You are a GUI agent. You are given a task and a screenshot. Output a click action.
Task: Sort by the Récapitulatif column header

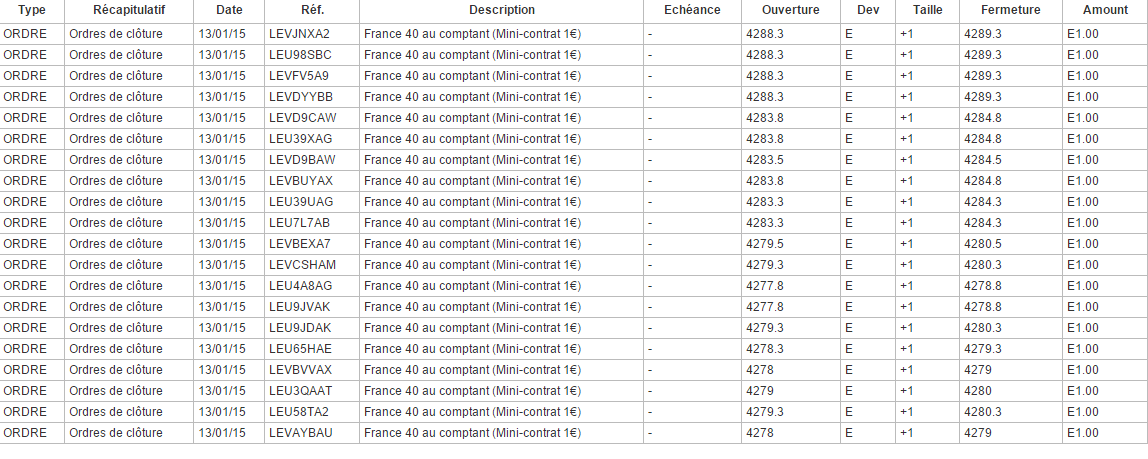tap(129, 10)
